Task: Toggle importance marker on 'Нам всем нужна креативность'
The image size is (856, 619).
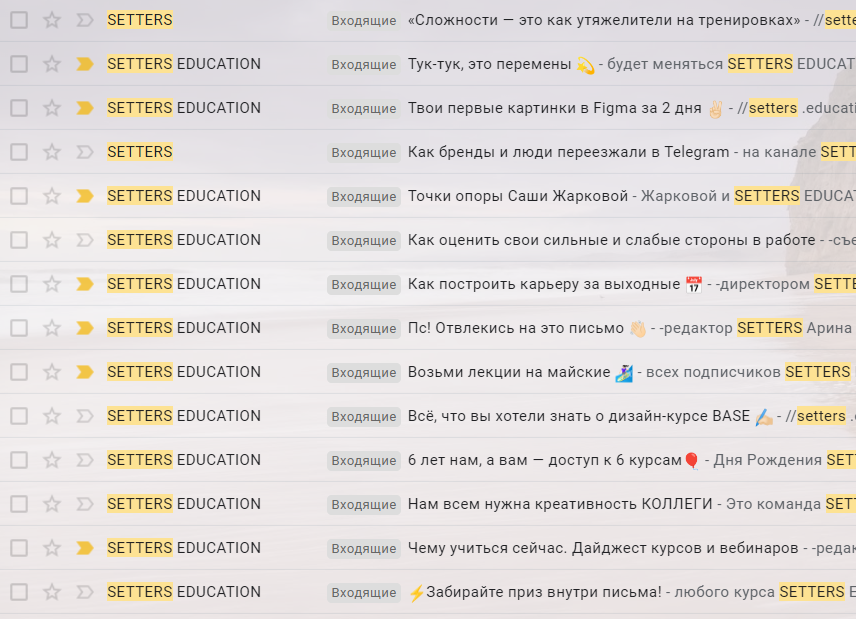Action: 85,504
